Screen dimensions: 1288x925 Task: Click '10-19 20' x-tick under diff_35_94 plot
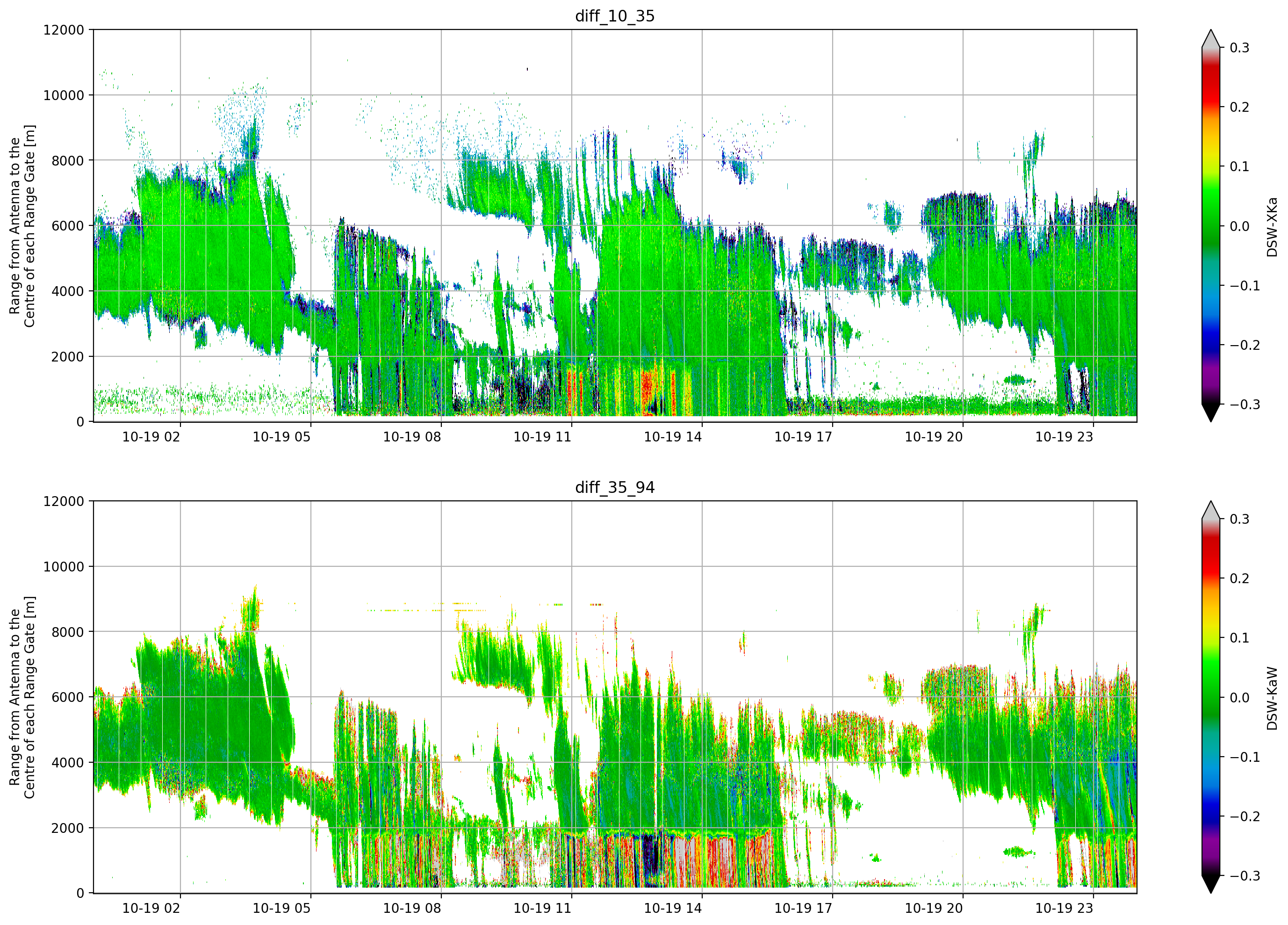934,908
